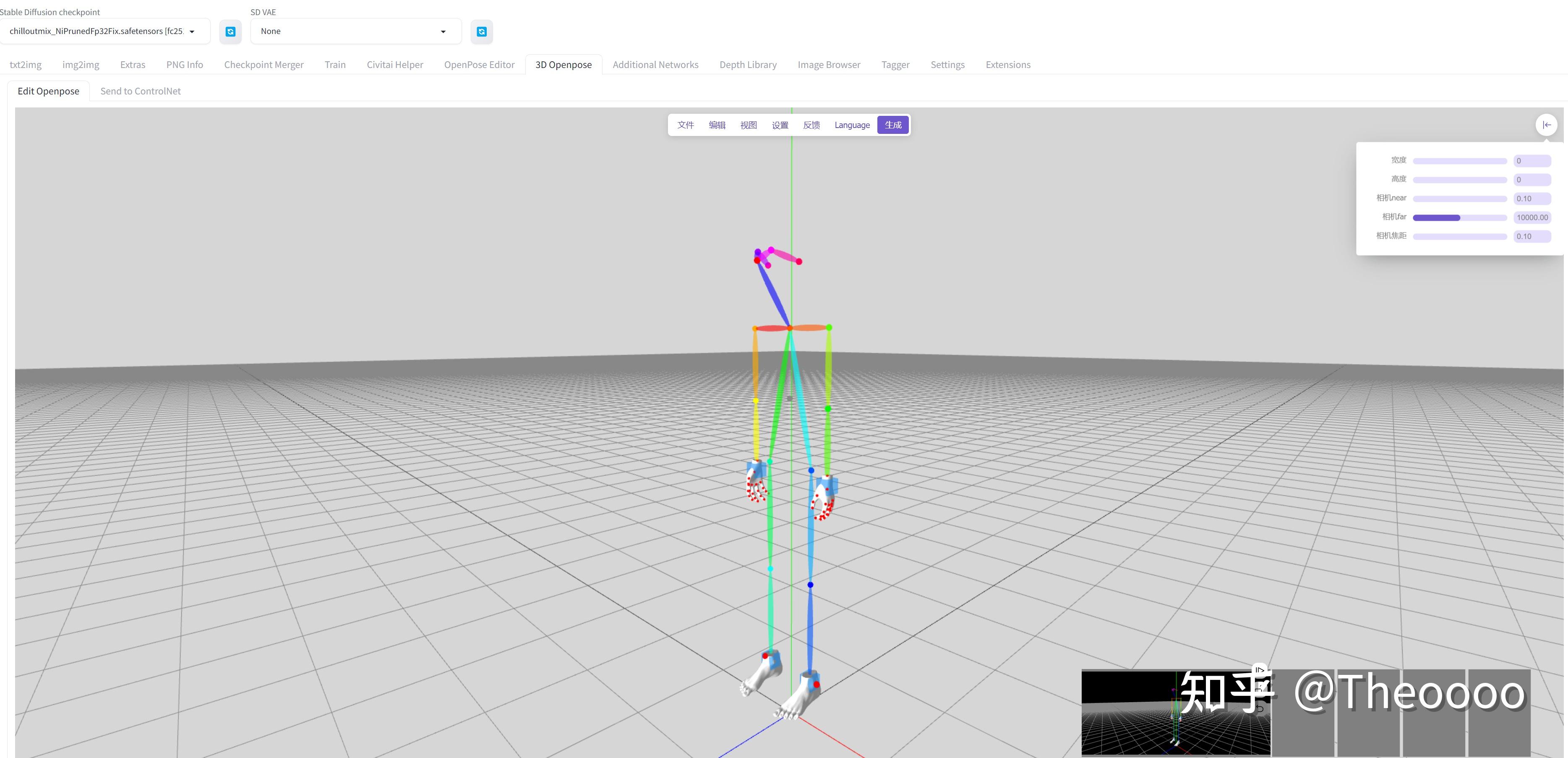Screen dimensions: 1568x758
Task: Click the 相机焦距 value field
Action: pyautogui.click(x=1531, y=236)
